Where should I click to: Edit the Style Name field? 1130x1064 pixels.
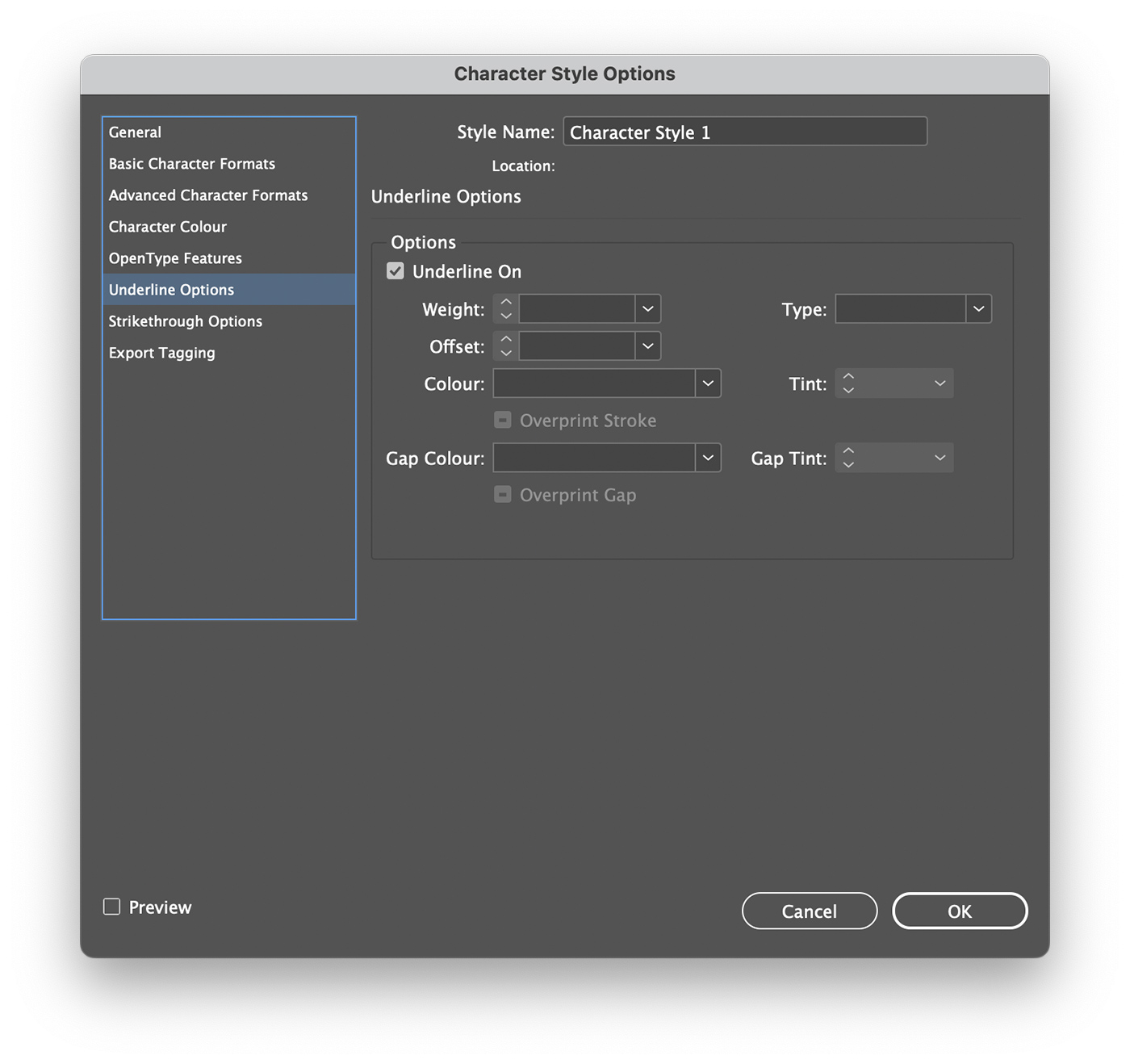(745, 132)
